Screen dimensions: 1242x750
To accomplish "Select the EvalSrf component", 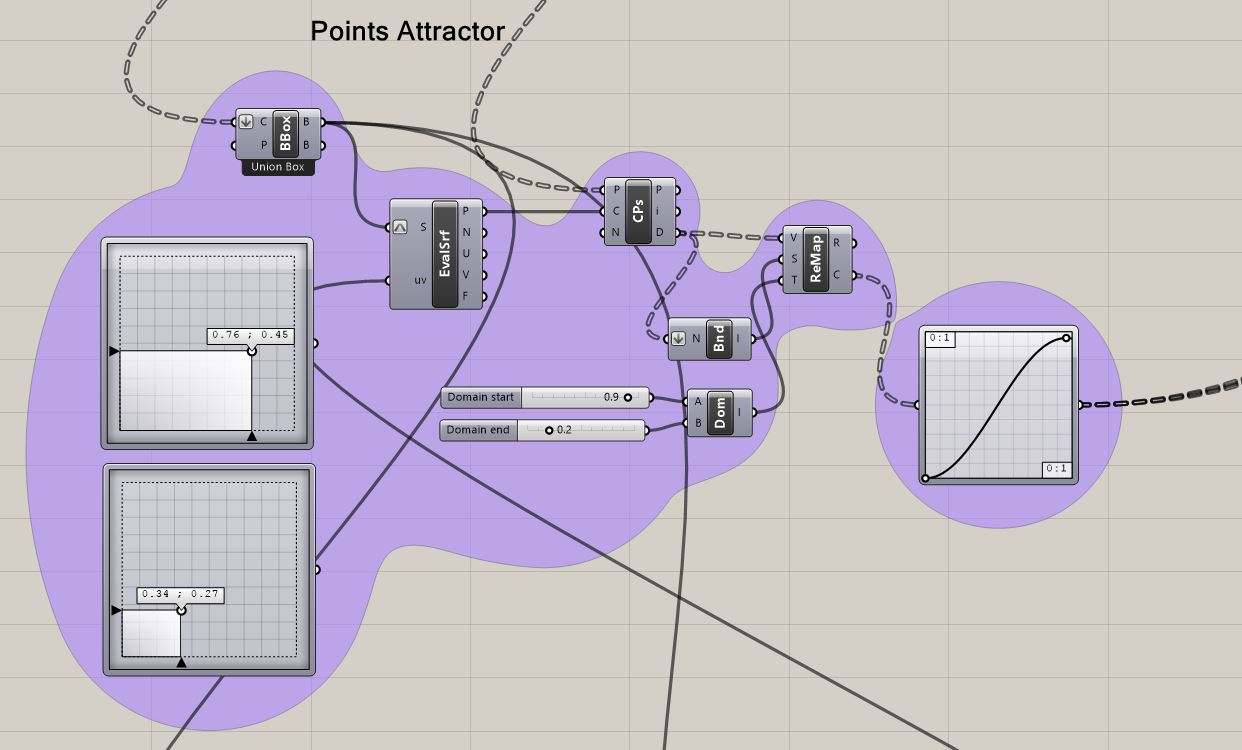I will [445, 254].
